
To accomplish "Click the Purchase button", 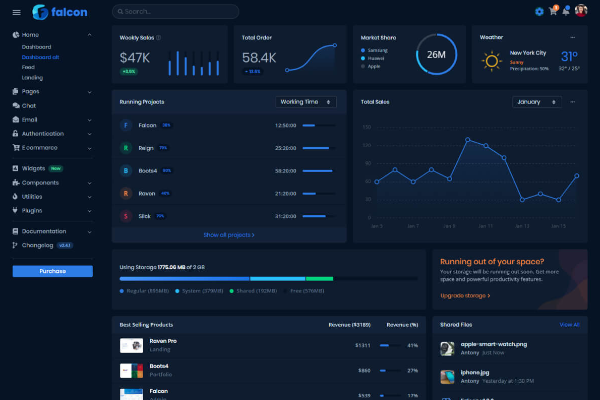I will pos(52,271).
